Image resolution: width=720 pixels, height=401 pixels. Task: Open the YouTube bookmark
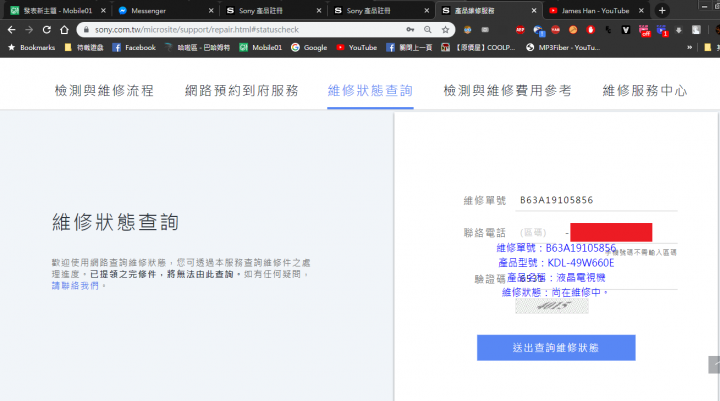[x=357, y=47]
